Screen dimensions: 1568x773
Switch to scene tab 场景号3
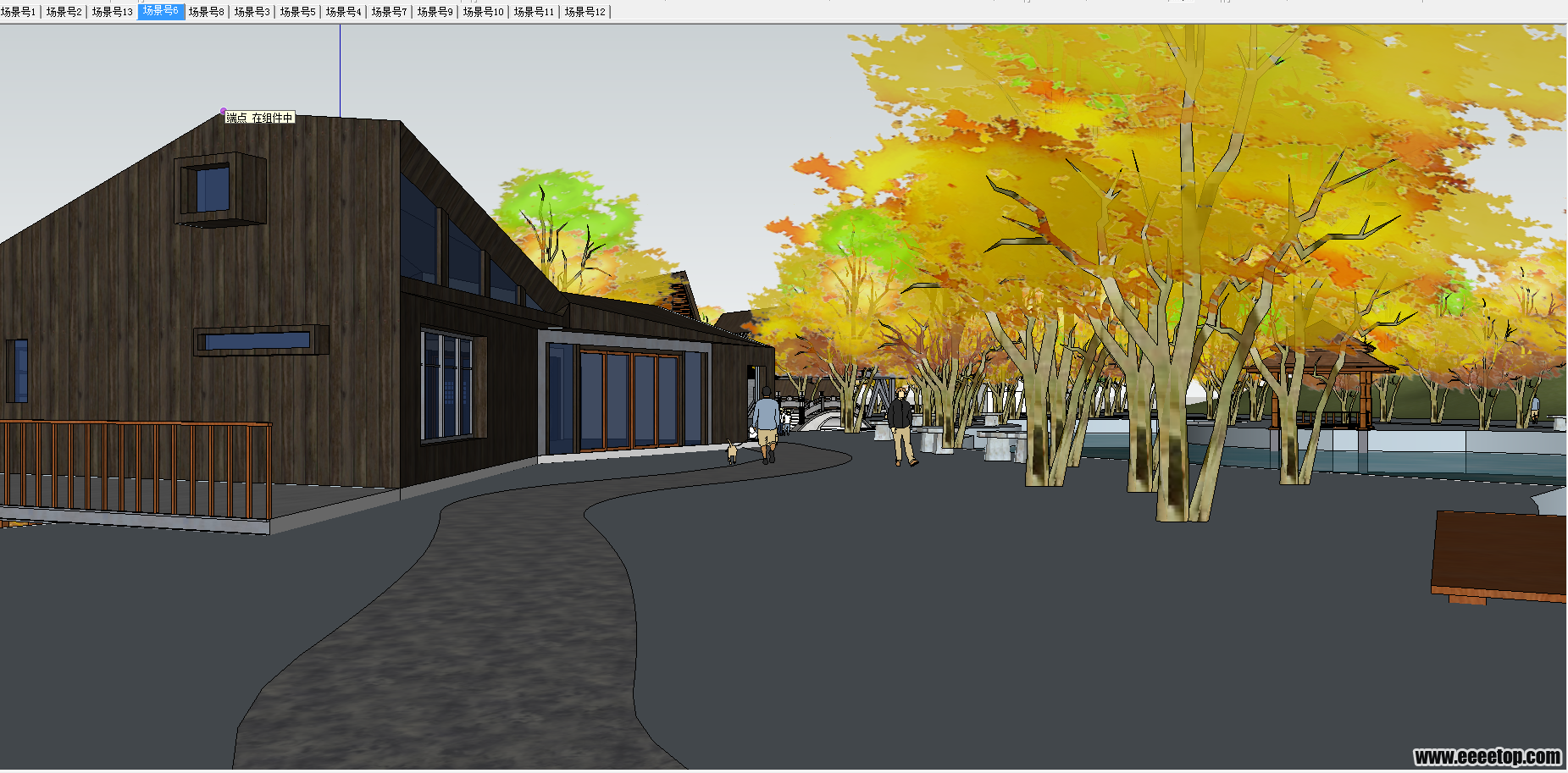coord(252,12)
